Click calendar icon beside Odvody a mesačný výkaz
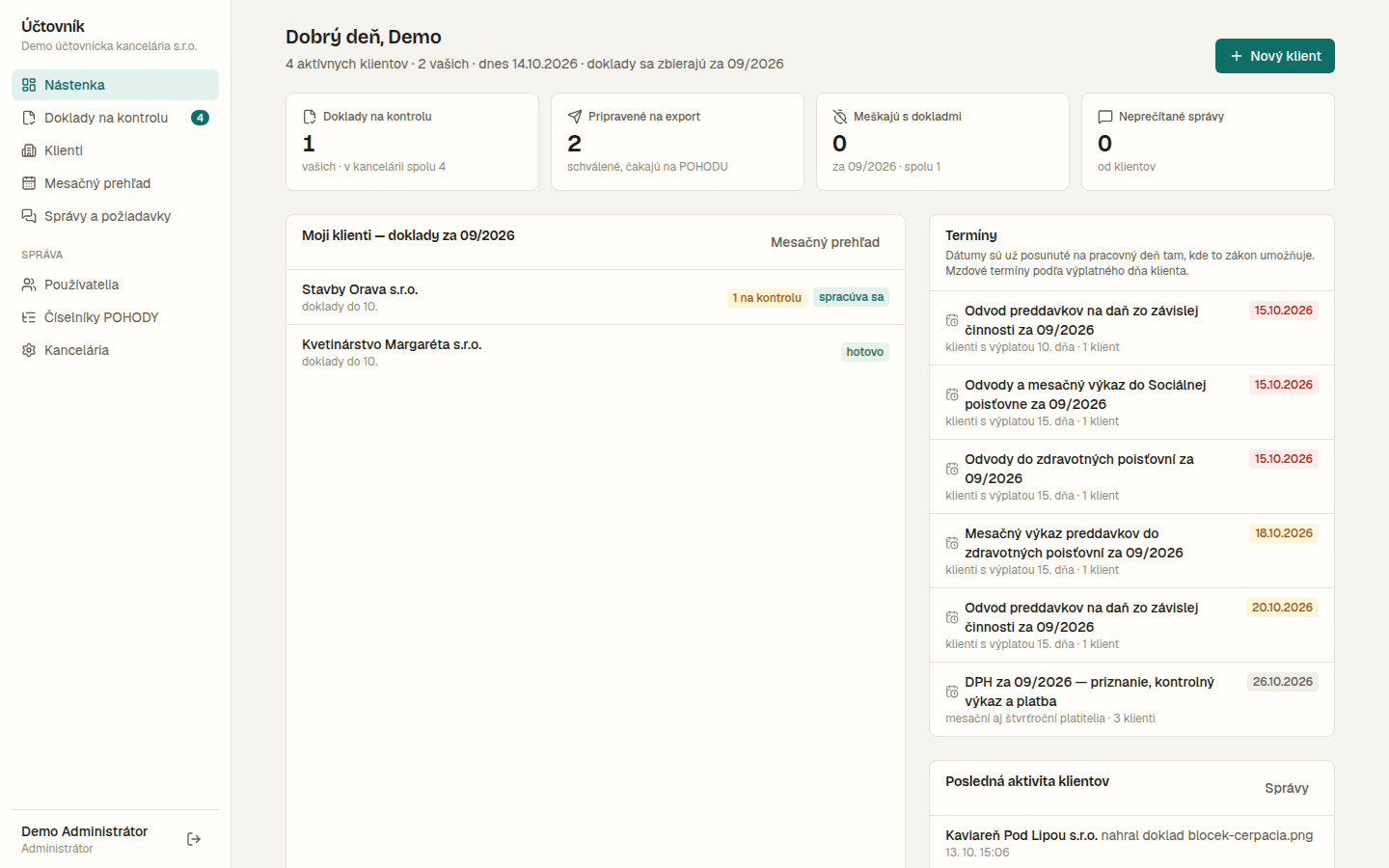 coord(952,394)
